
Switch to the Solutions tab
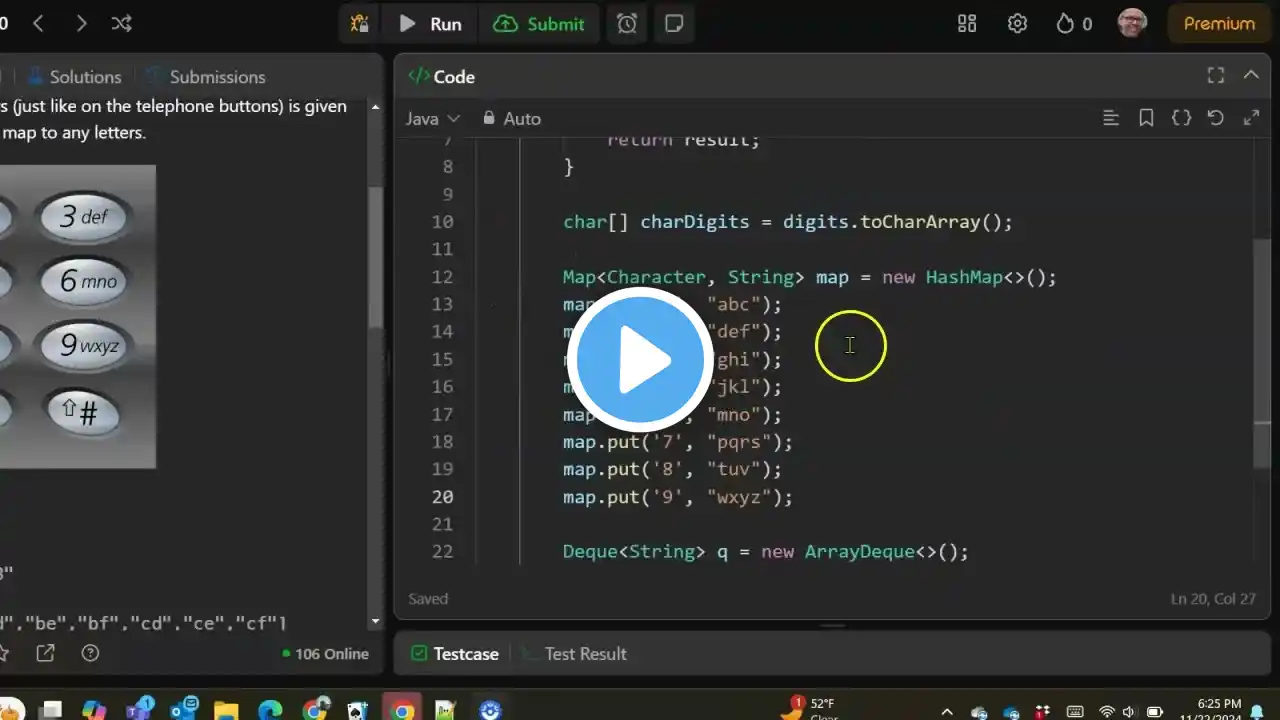click(x=74, y=76)
